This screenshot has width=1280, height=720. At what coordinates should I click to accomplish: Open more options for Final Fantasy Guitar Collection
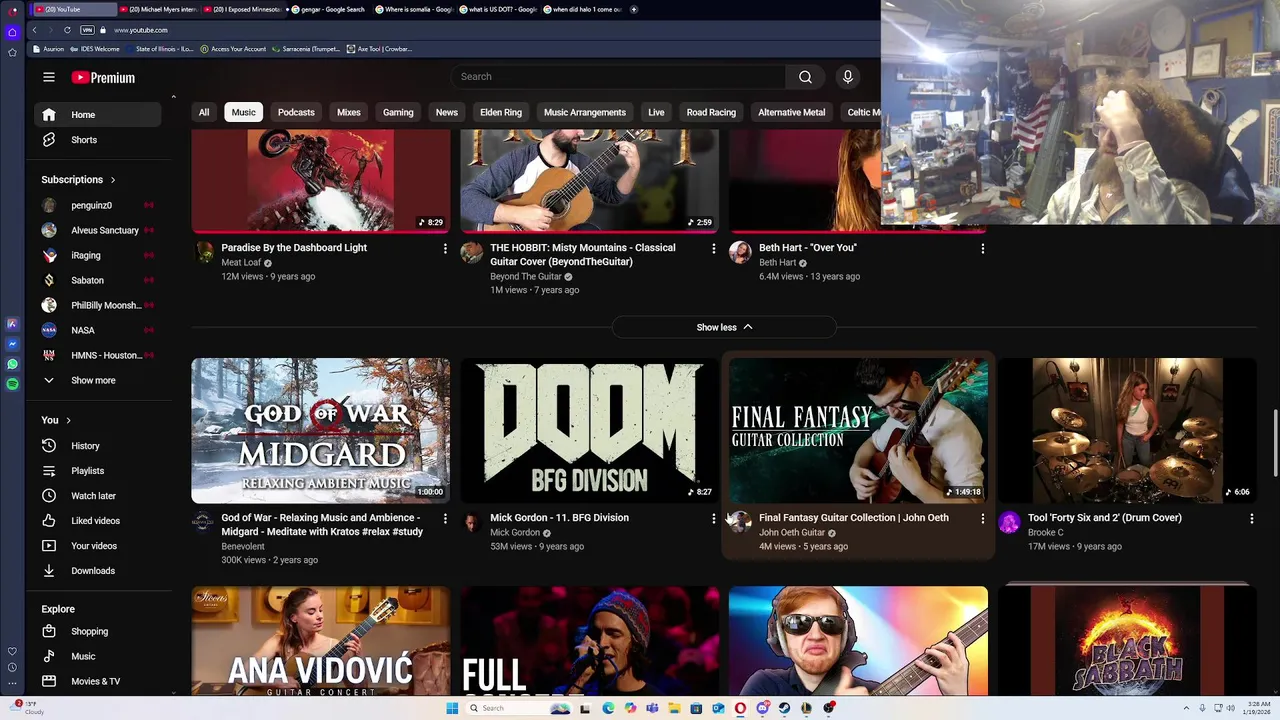(x=983, y=518)
